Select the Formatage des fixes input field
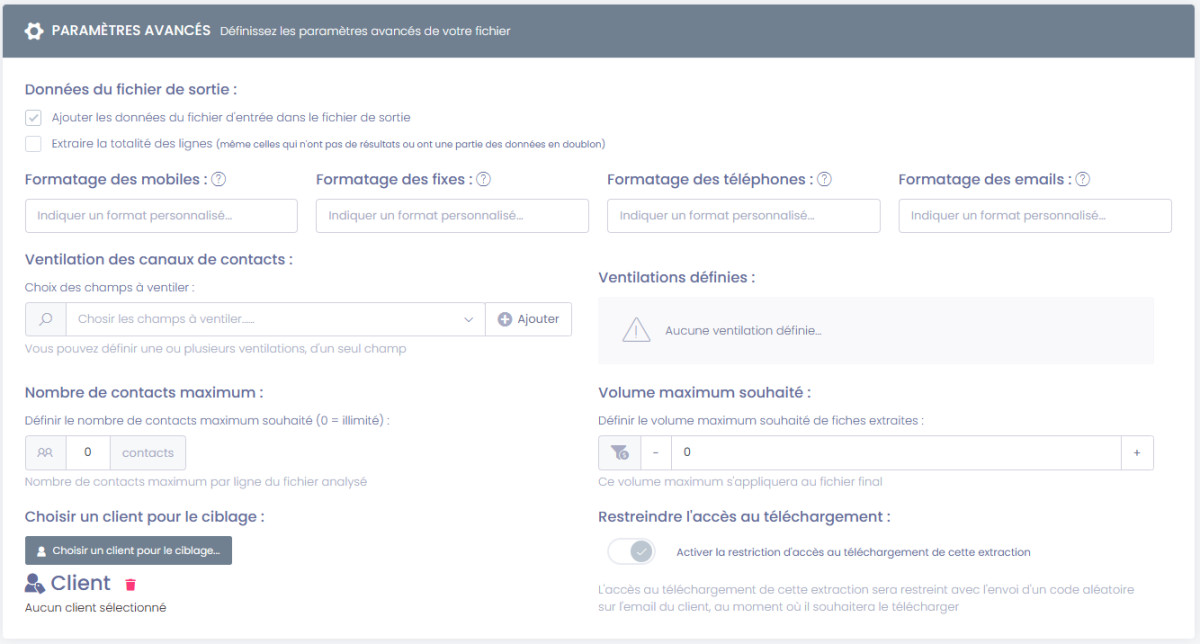This screenshot has height=644, width=1200. pos(452,216)
